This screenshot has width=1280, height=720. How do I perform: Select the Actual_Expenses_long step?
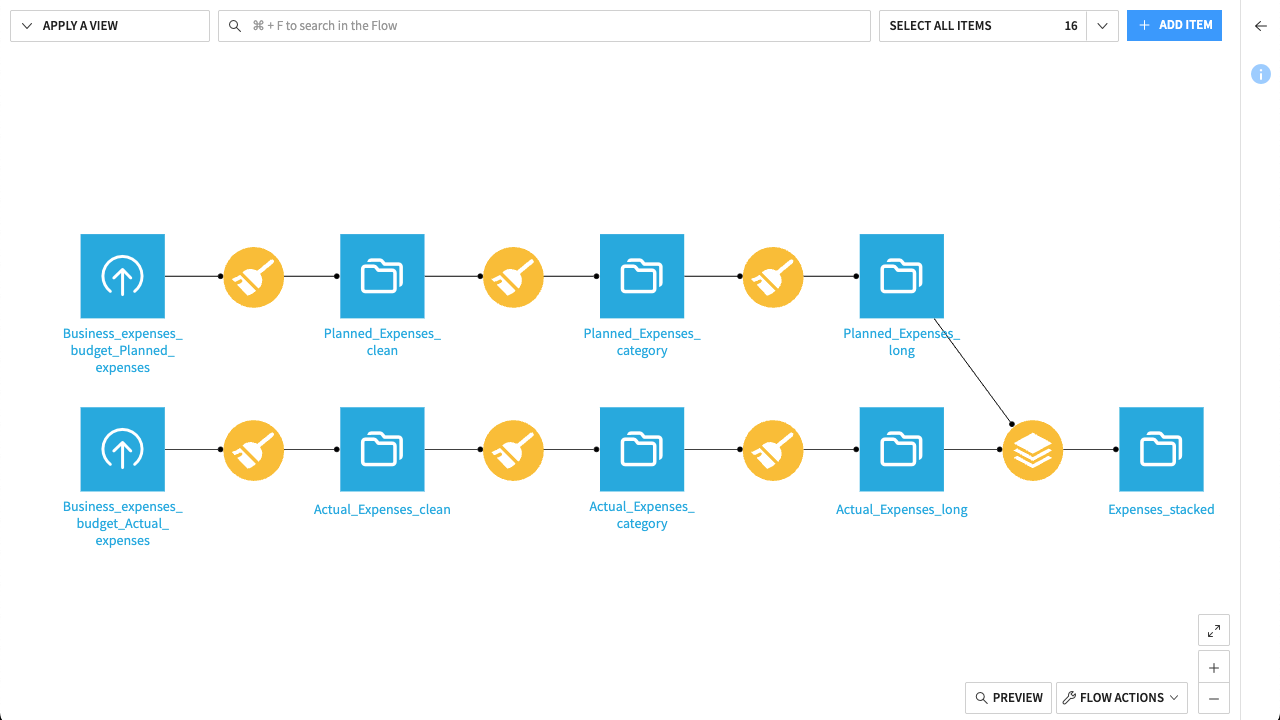[x=901, y=449]
